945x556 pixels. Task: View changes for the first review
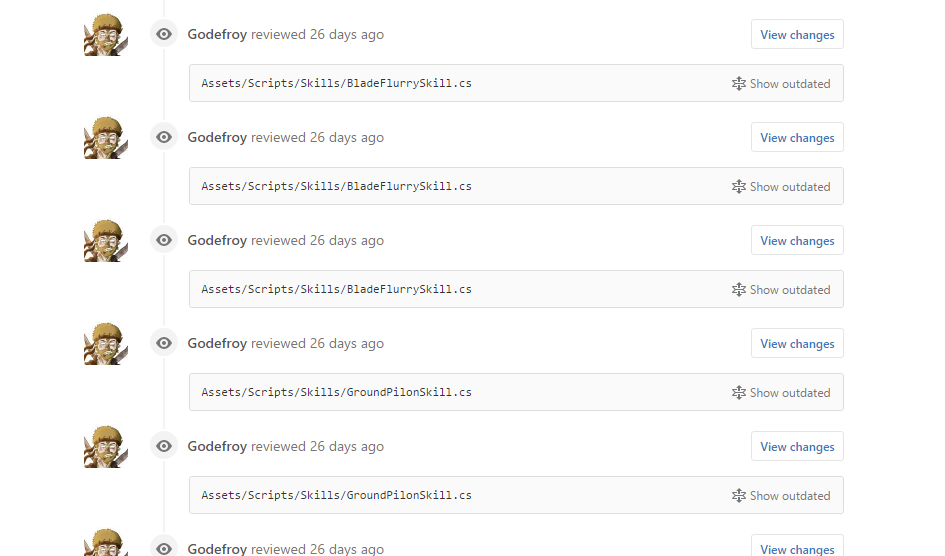pos(797,34)
